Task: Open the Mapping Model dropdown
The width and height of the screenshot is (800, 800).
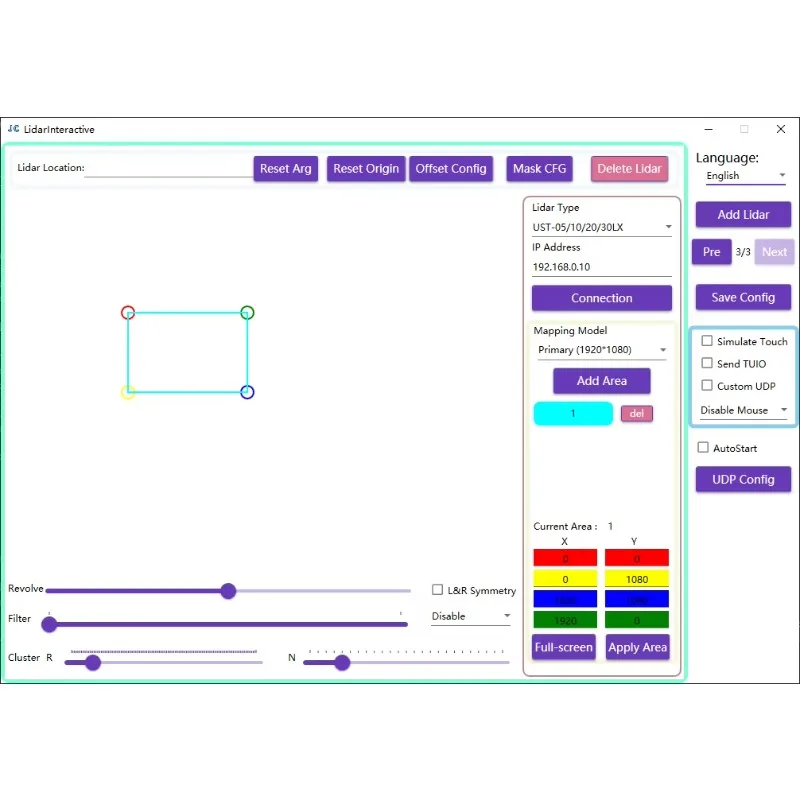Action: coord(602,350)
